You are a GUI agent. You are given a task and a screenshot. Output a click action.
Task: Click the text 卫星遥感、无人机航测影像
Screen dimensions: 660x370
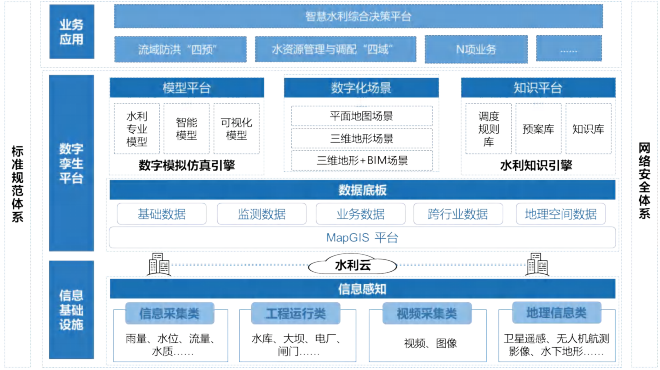click(556, 344)
